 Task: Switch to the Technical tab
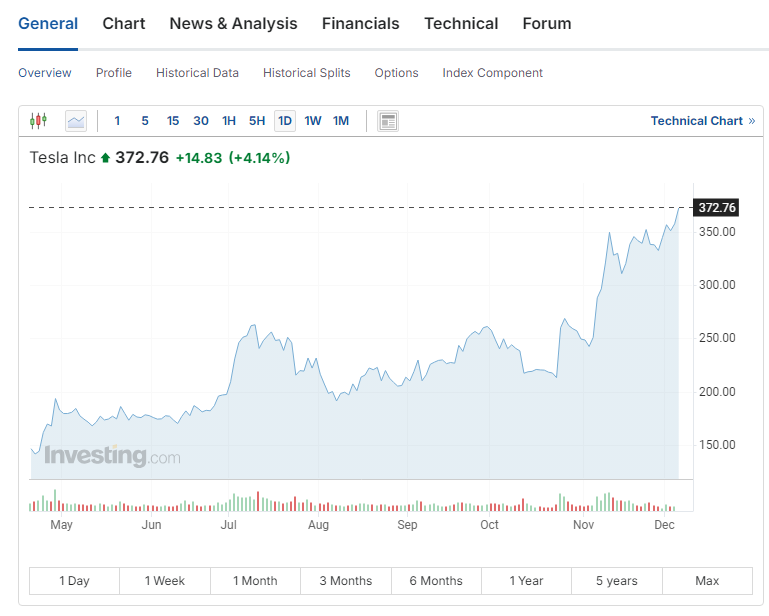point(461,24)
